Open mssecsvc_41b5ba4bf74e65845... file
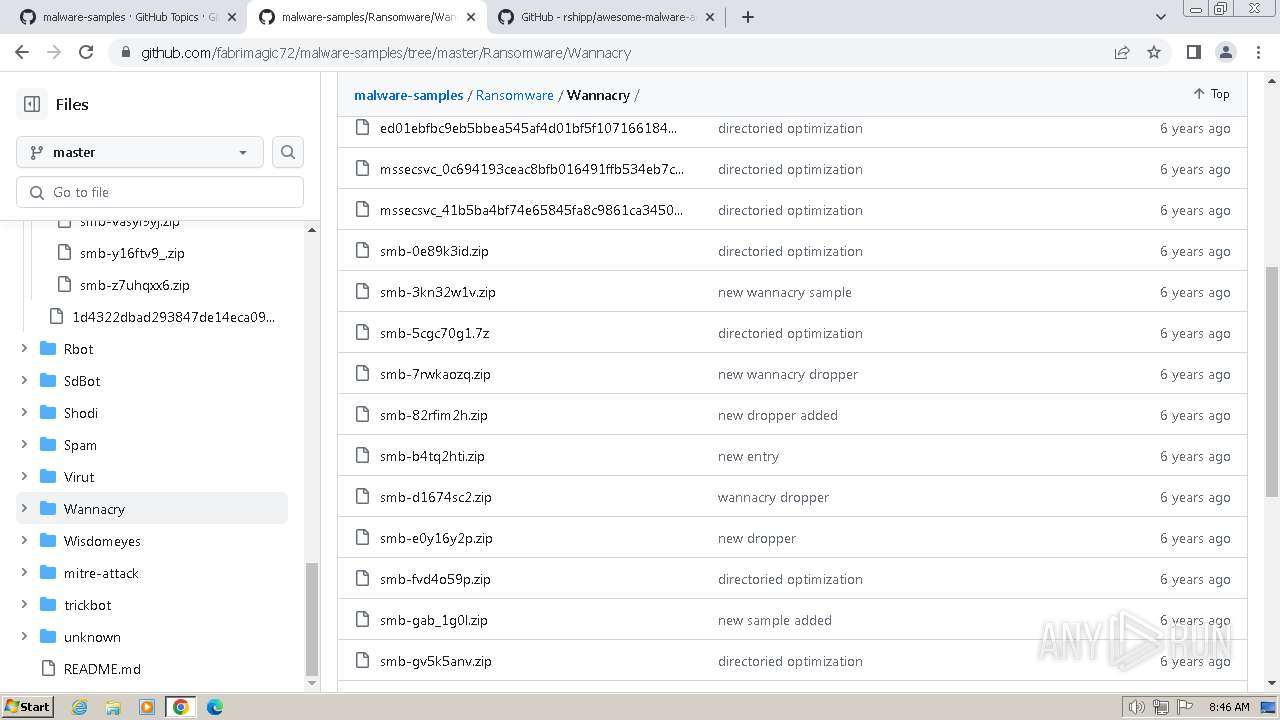Screen dimensions: 1280x720 coord(532,210)
